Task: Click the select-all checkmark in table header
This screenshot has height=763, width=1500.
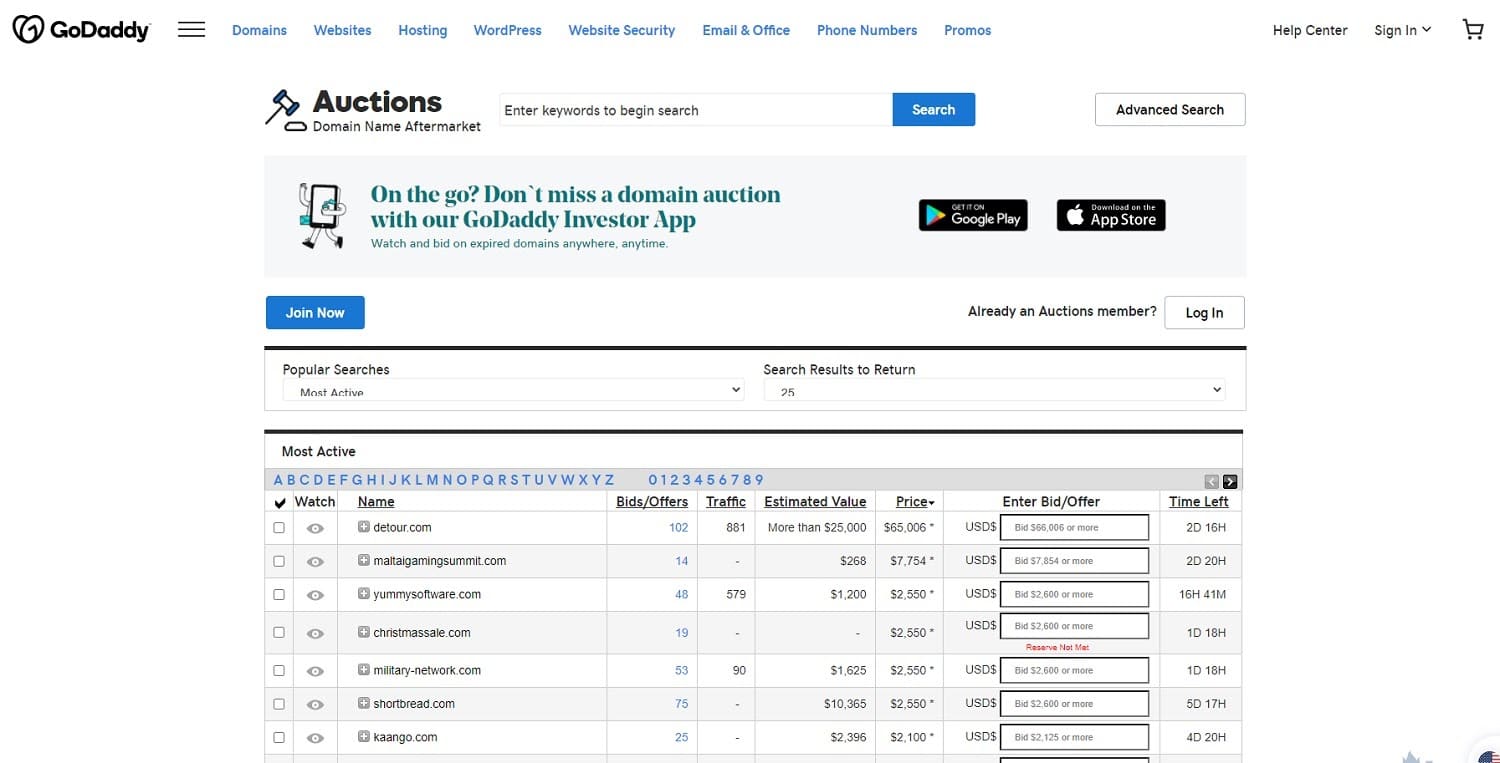Action: [x=280, y=501]
